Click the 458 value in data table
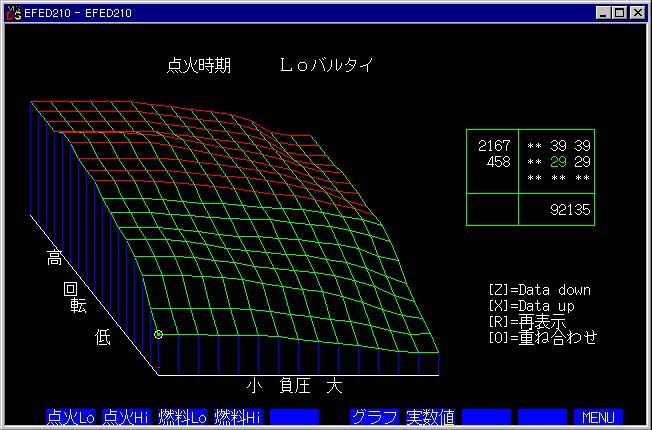The image size is (652, 430). [498, 161]
